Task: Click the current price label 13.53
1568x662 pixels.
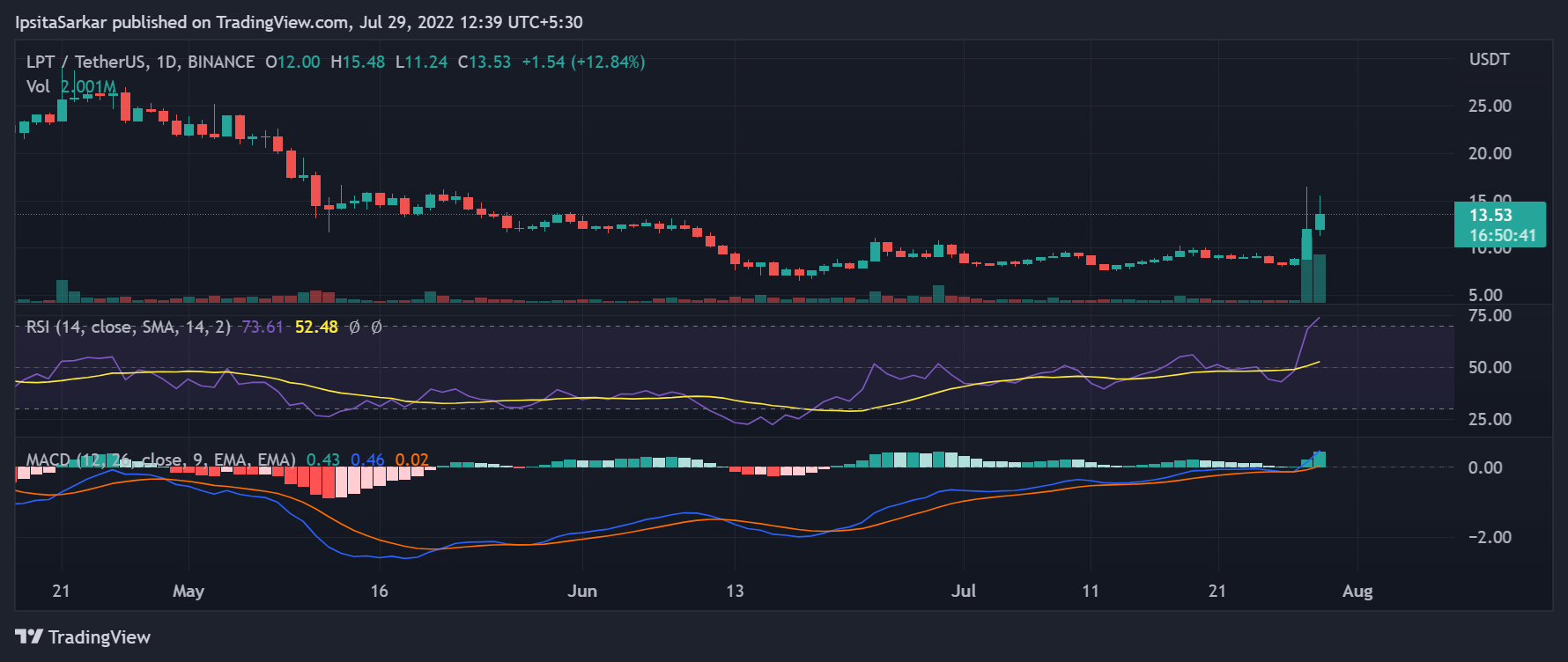Action: click(1490, 215)
